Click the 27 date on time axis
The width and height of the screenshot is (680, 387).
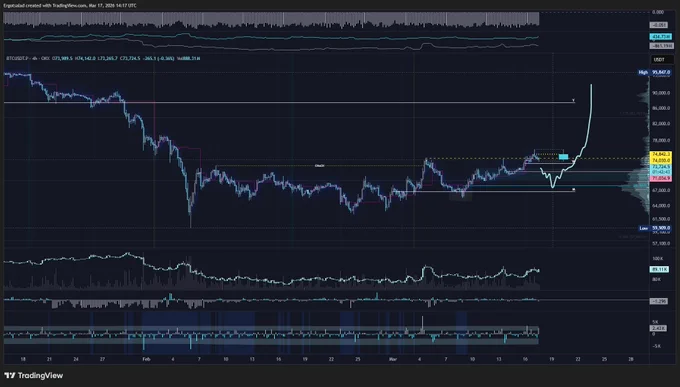[x=102, y=359]
